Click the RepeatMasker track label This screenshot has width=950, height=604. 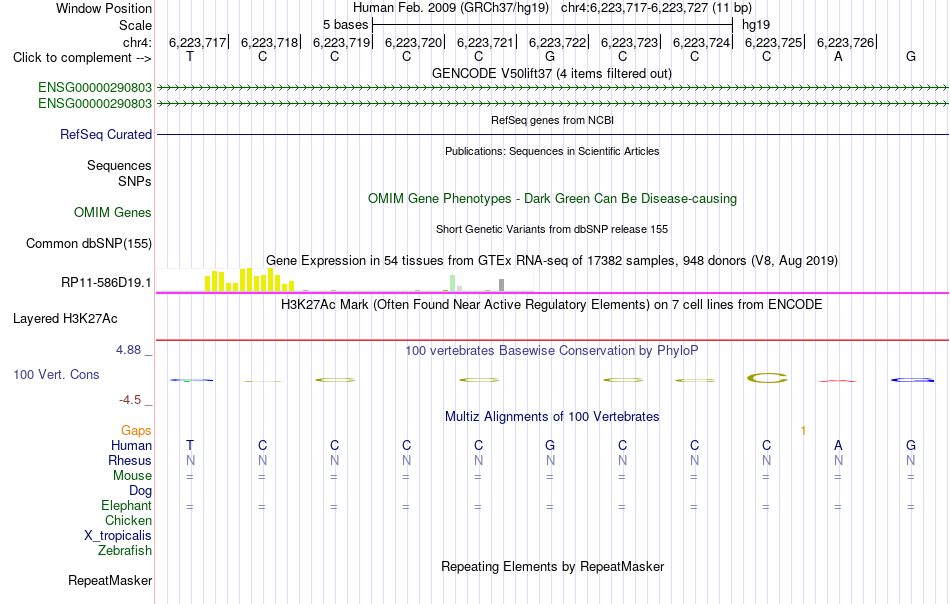point(110,580)
